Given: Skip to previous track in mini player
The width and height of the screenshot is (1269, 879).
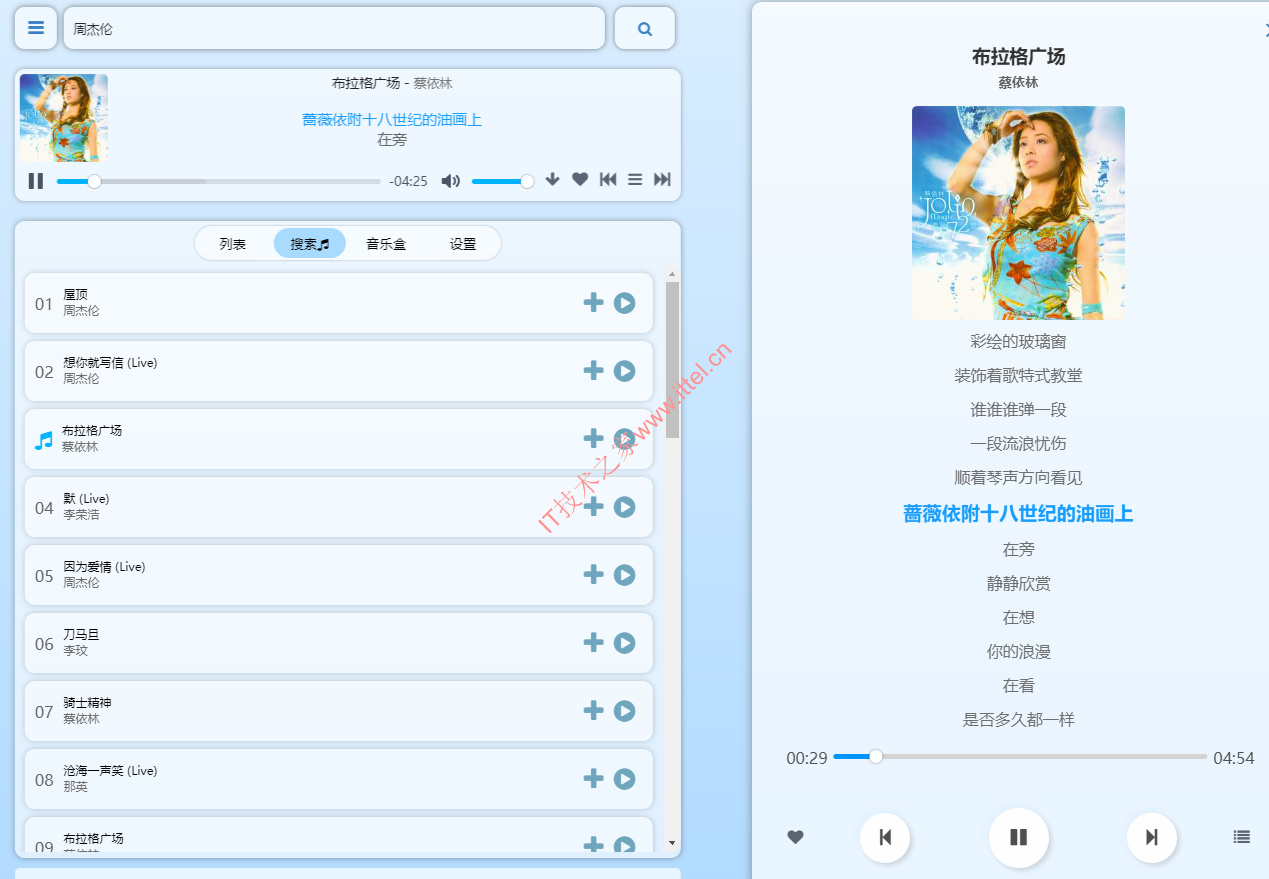Looking at the screenshot, I should (608, 180).
